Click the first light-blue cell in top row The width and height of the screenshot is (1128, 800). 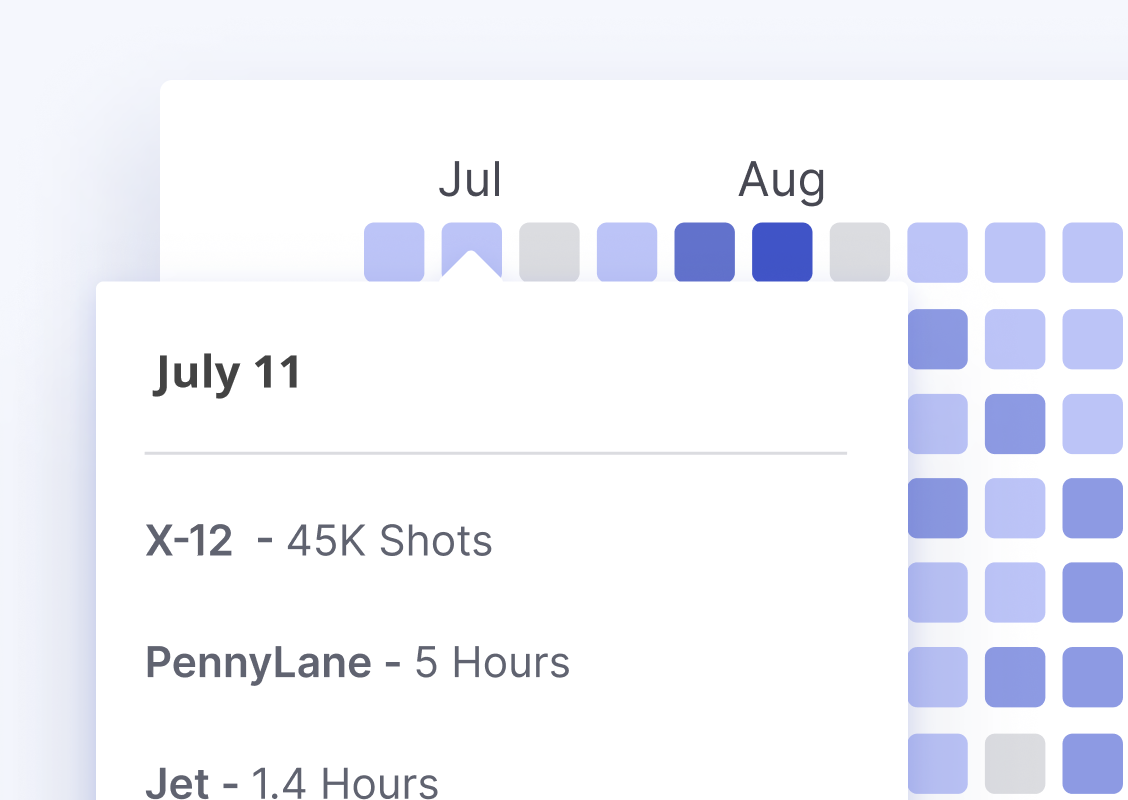click(x=394, y=252)
